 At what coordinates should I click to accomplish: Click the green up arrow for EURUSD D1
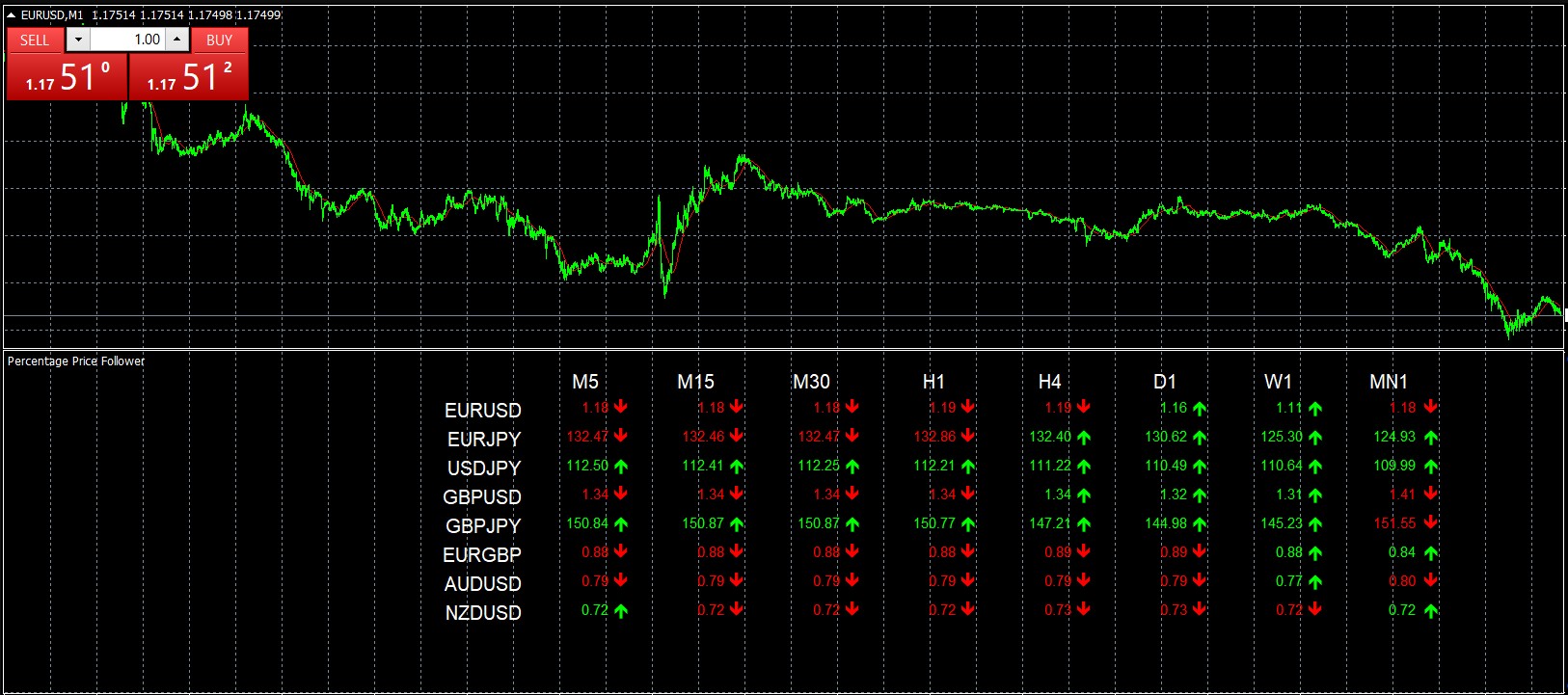(x=1200, y=408)
